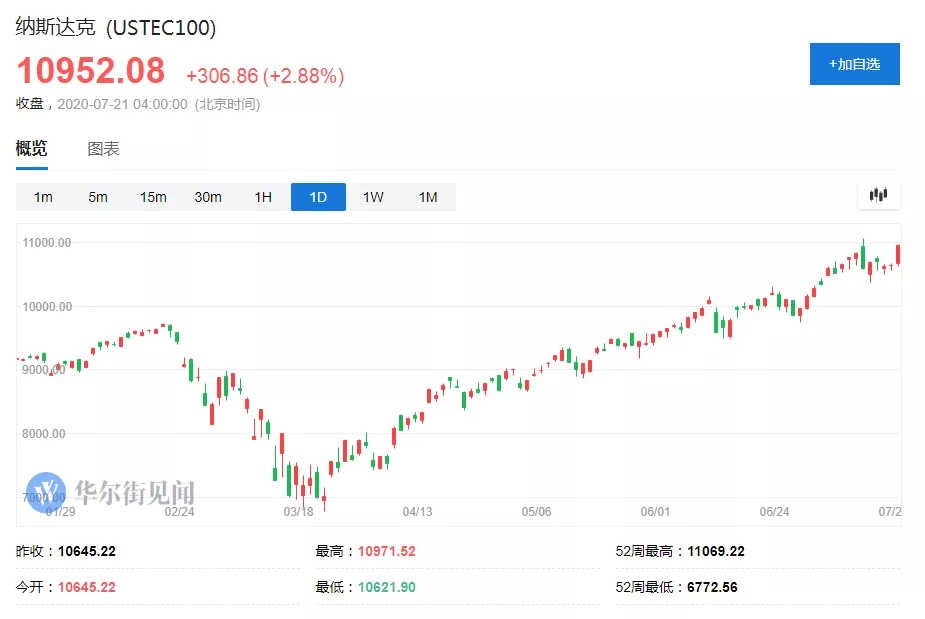Click the 52周最高 value 11069.22
Image resolution: width=925 pixels, height=619 pixels.
[x=716, y=551]
